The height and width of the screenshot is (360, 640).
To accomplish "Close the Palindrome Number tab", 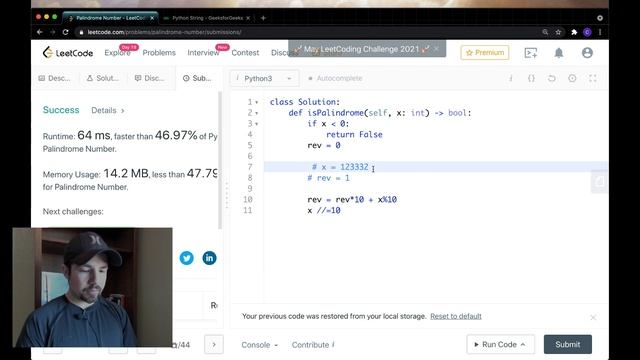I will 152,18.
